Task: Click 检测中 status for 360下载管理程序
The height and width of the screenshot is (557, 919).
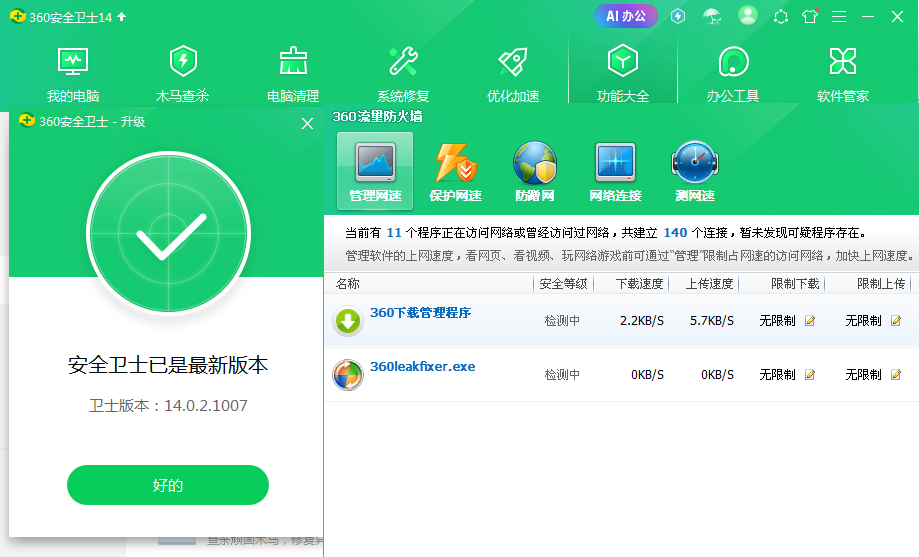Action: coord(562,321)
